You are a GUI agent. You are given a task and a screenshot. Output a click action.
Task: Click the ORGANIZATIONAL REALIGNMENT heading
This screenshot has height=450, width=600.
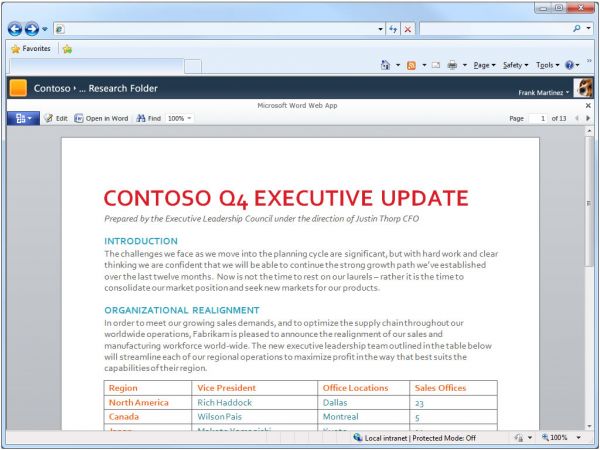click(x=182, y=310)
